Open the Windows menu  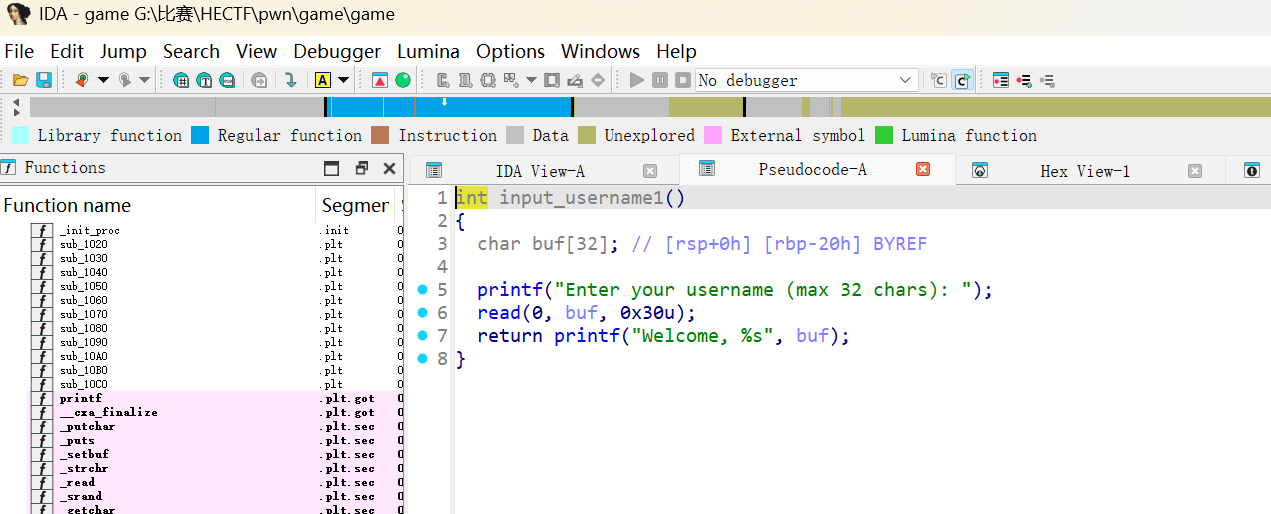click(x=600, y=51)
